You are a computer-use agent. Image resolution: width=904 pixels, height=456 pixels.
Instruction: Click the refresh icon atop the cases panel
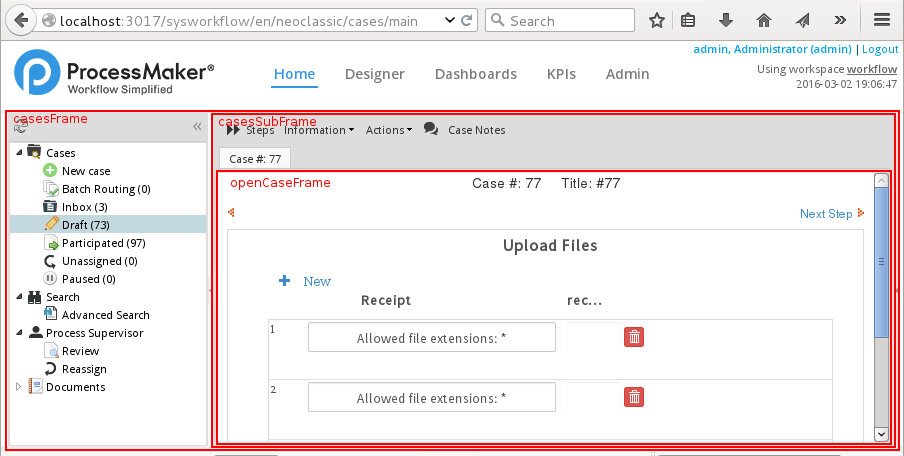[x=21, y=127]
